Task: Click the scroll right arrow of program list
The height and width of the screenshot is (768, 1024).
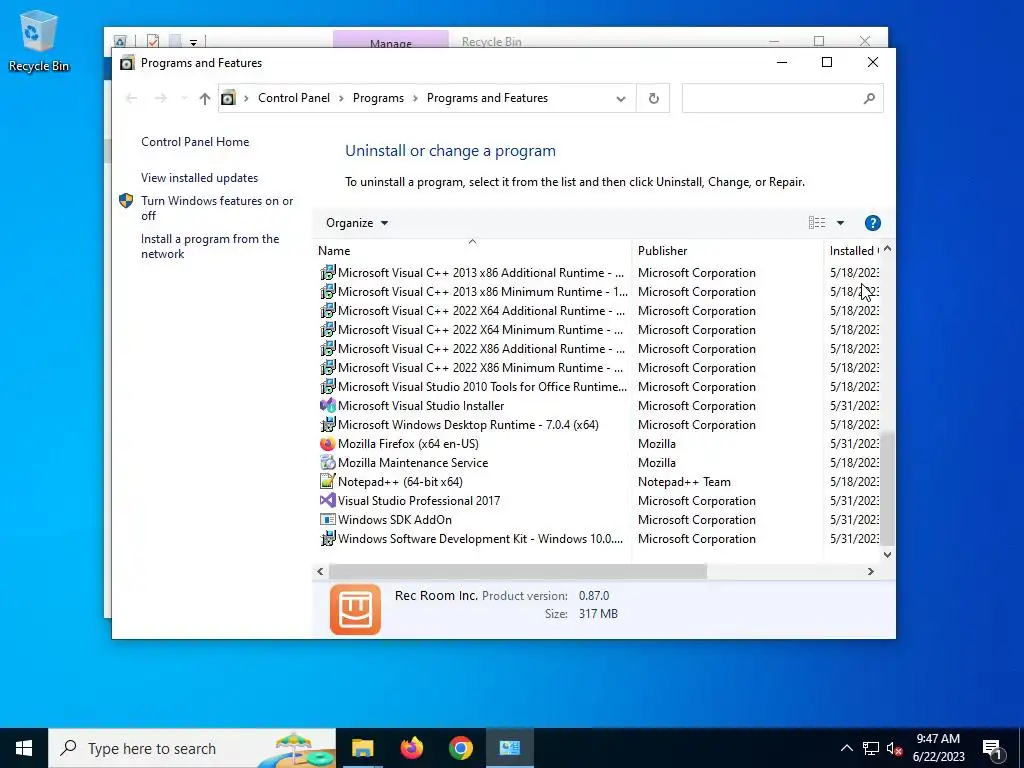Action: pyautogui.click(x=871, y=571)
